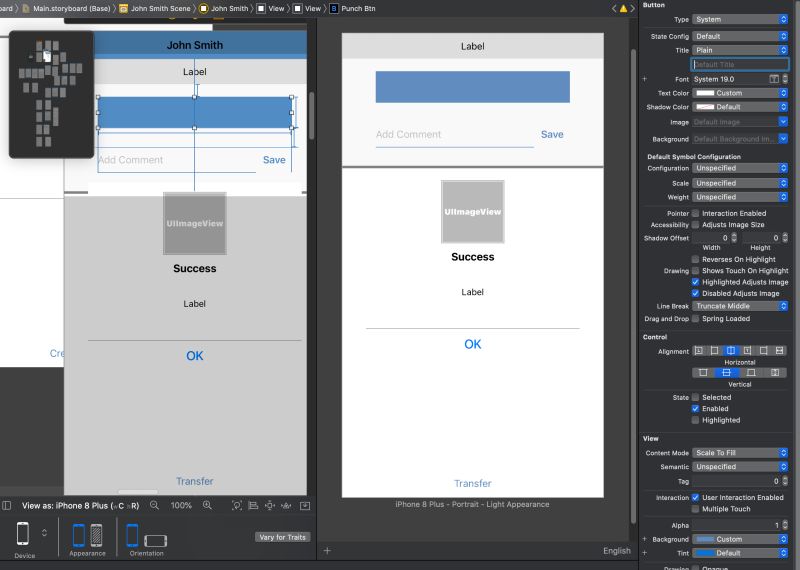This screenshot has width=800, height=570.
Task: Click Punch Btn breadcrumb item
Action: 353,8
